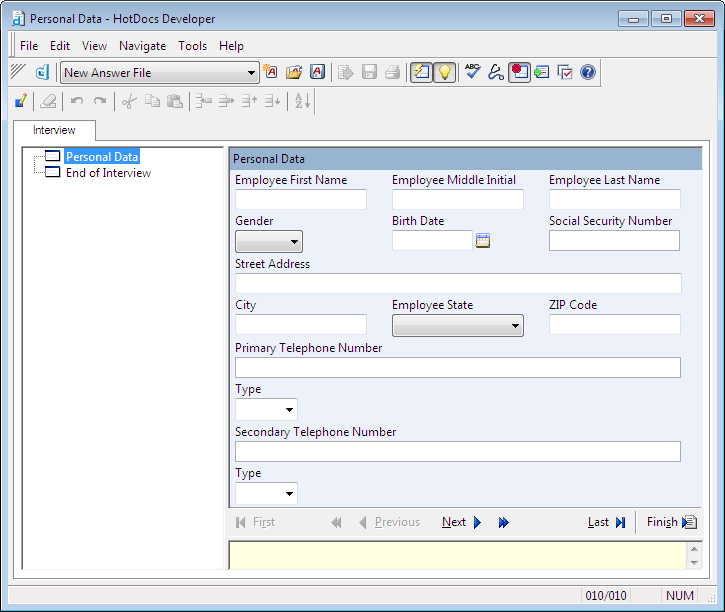This screenshot has width=725, height=612.
Task: Click Finish to end the interview
Action: click(x=671, y=522)
